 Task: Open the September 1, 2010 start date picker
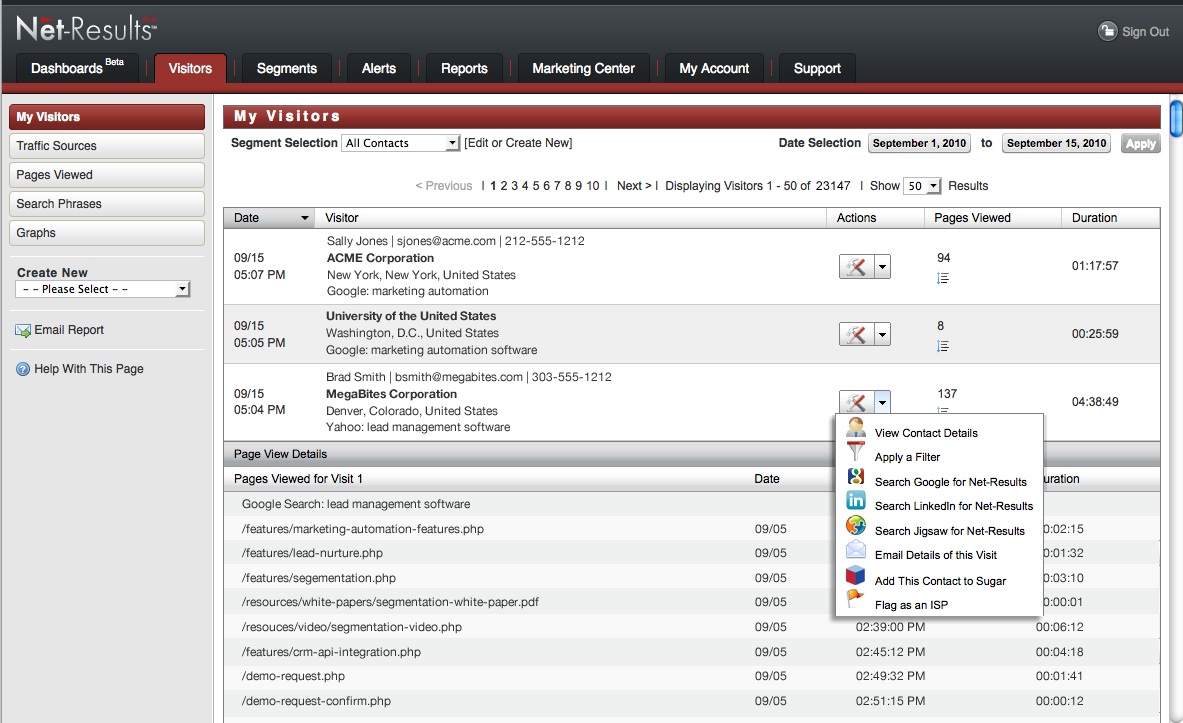(919, 143)
